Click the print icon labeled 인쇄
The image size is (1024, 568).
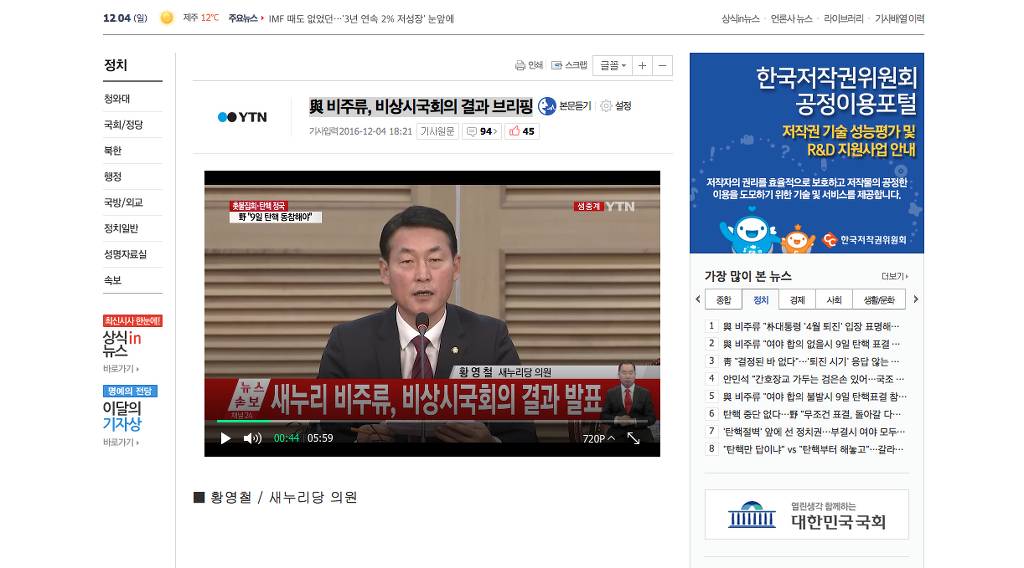[x=529, y=65]
